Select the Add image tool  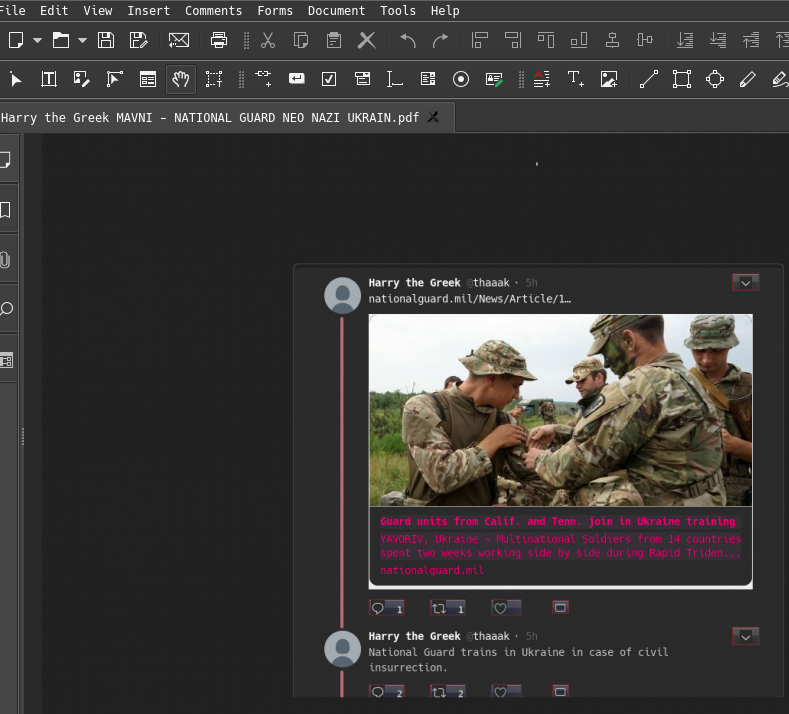pyautogui.click(x=609, y=79)
